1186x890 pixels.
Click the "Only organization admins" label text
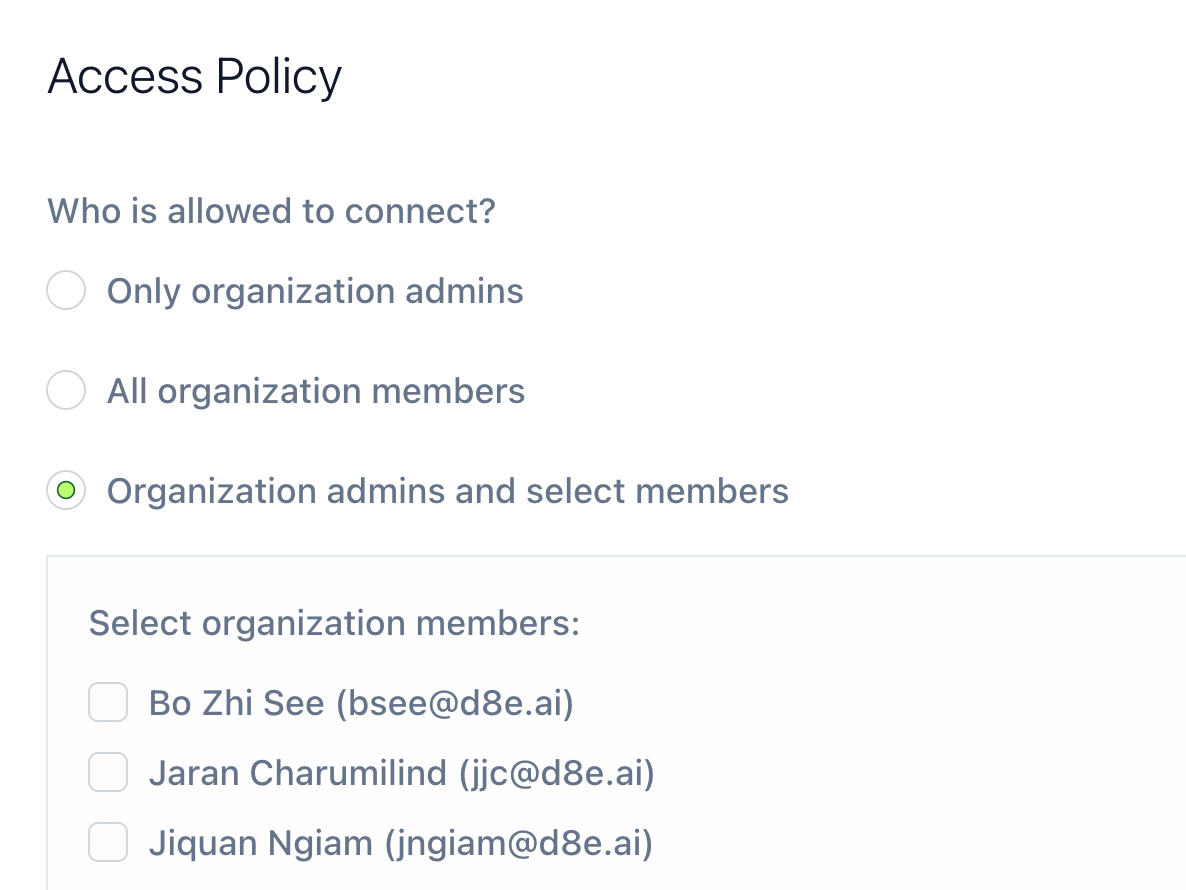pos(315,291)
